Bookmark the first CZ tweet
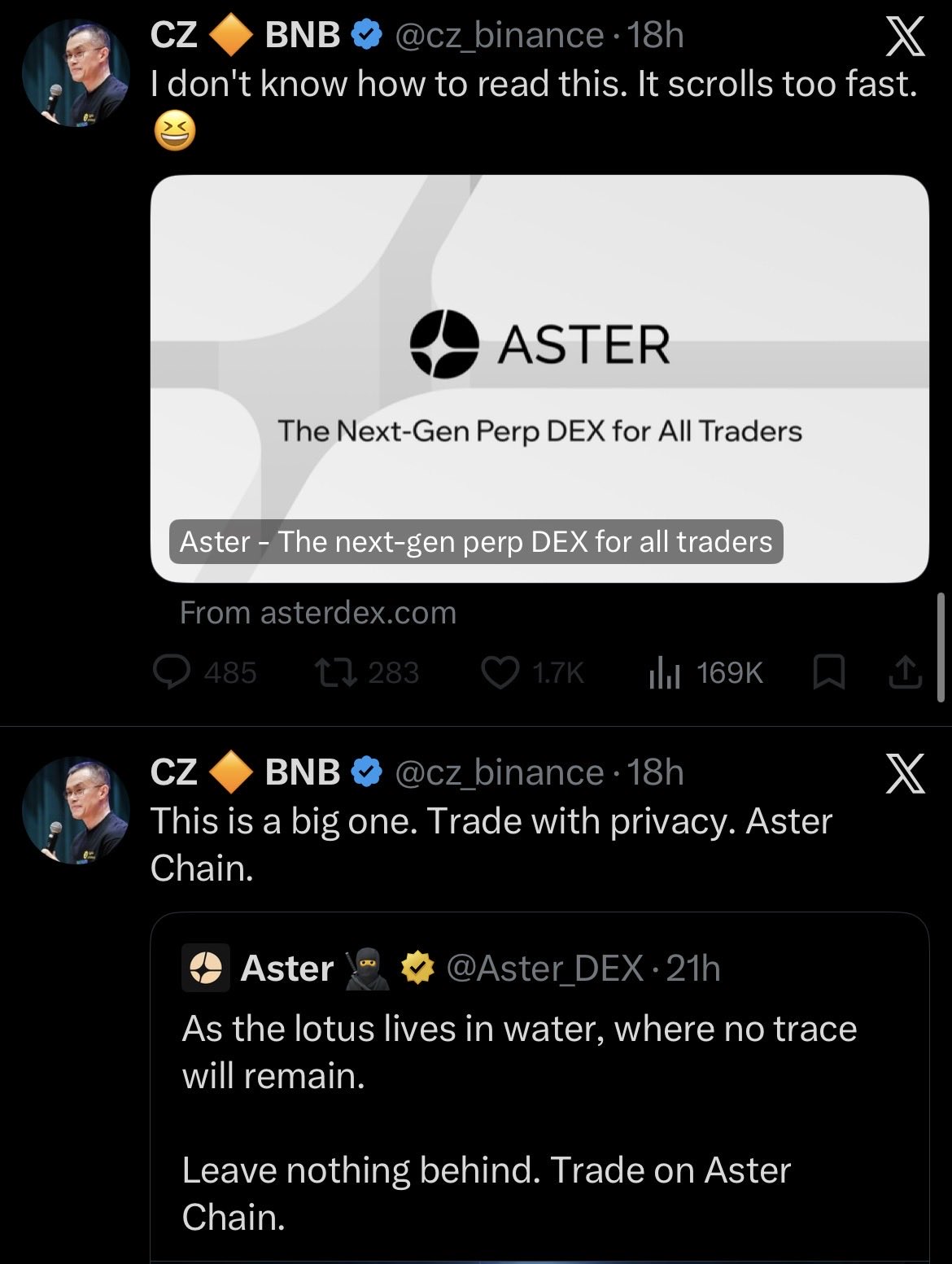The image size is (952, 1264). (829, 672)
